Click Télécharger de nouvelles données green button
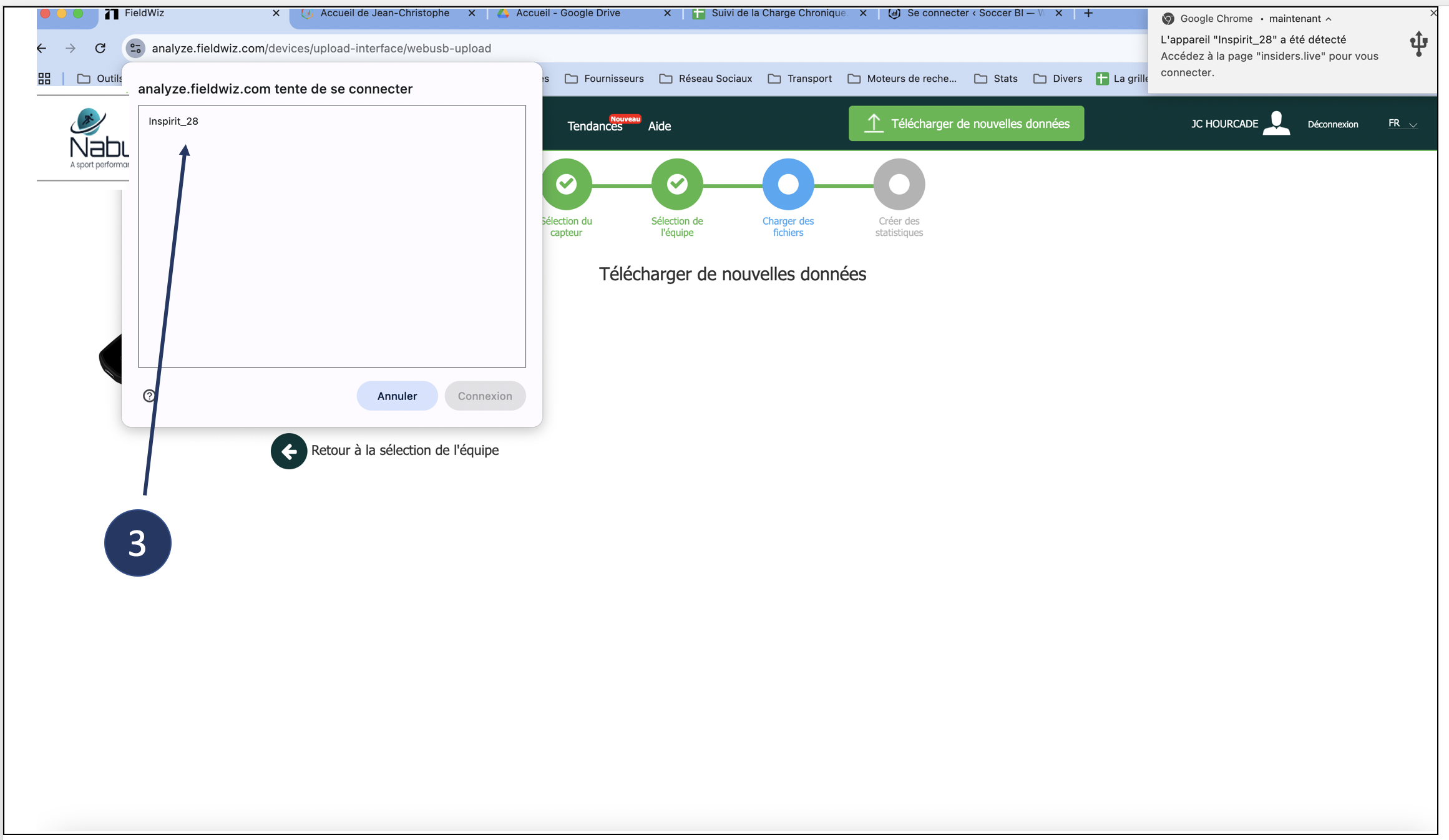 [x=966, y=124]
